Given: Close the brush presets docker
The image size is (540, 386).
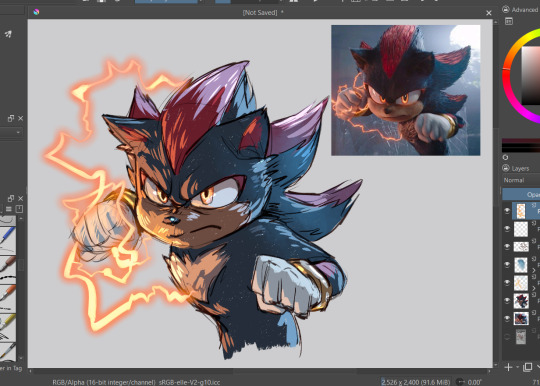Looking at the screenshot, I should (21, 198).
